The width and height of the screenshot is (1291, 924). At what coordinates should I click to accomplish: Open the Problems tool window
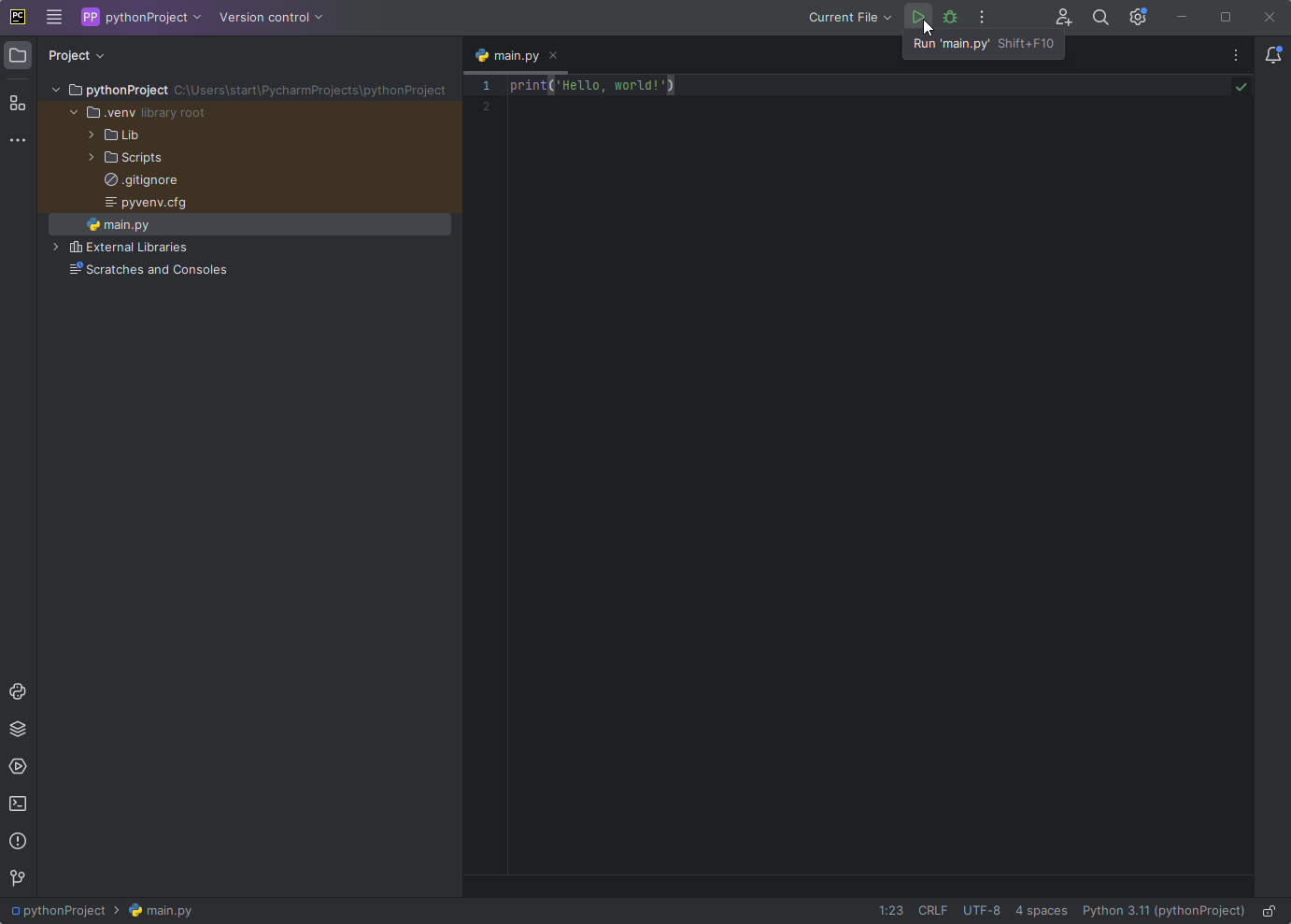click(x=18, y=841)
